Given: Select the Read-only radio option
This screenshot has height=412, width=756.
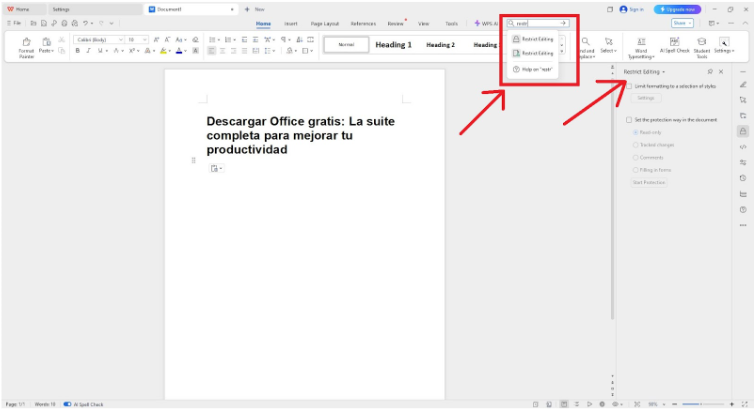Looking at the screenshot, I should coord(635,133).
